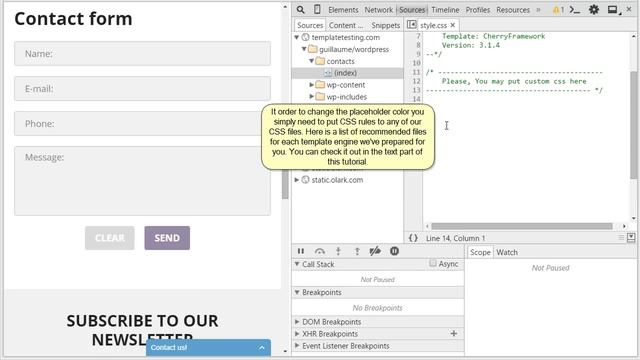640x360 pixels.
Task: Expand Event Listener Breakpoints section
Action: (297, 346)
